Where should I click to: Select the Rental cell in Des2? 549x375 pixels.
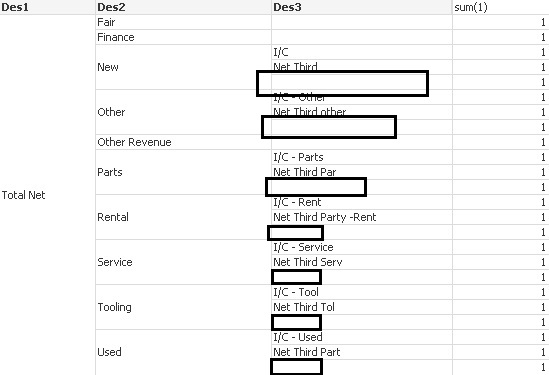click(183, 217)
